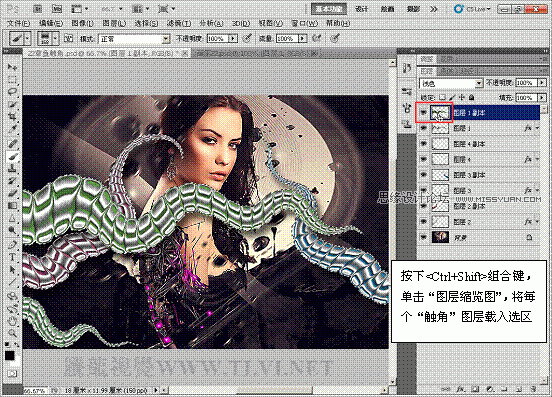Select the Spot Healing Brush tool
The image size is (552, 397).
click(x=12, y=143)
